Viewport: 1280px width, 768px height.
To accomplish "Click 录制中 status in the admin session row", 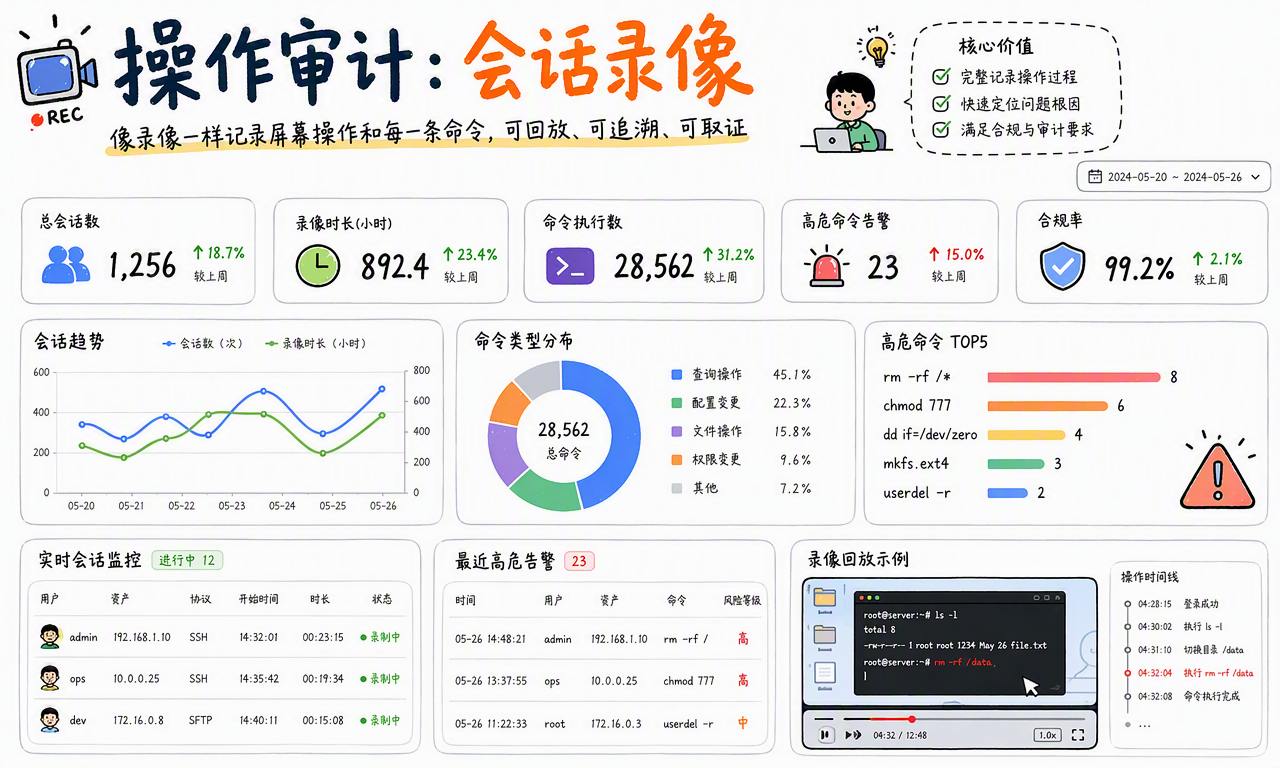I will [x=380, y=637].
